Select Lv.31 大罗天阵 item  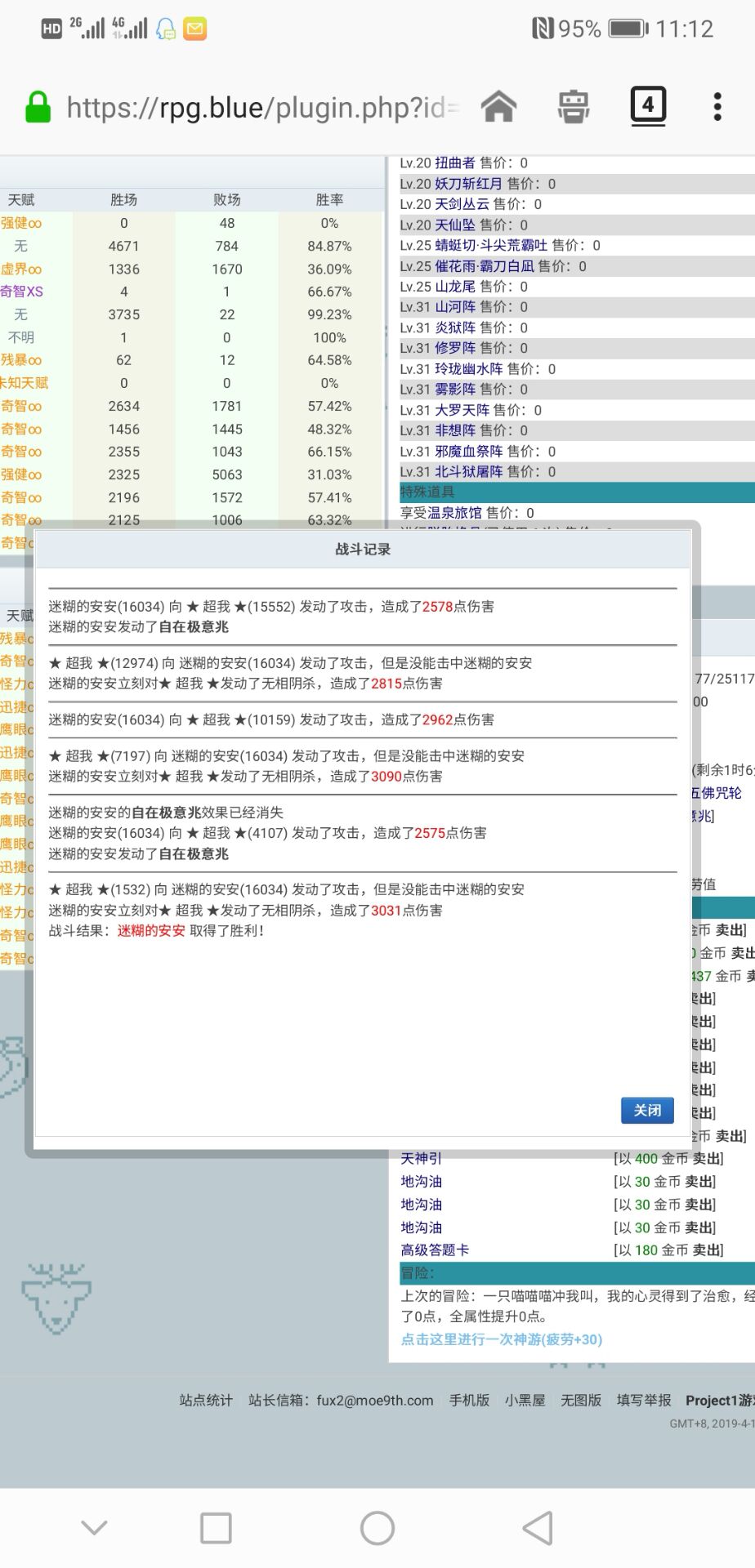pos(462,410)
